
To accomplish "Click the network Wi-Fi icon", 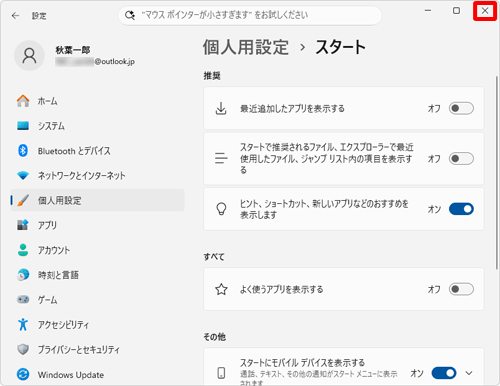I will (x=23, y=175).
